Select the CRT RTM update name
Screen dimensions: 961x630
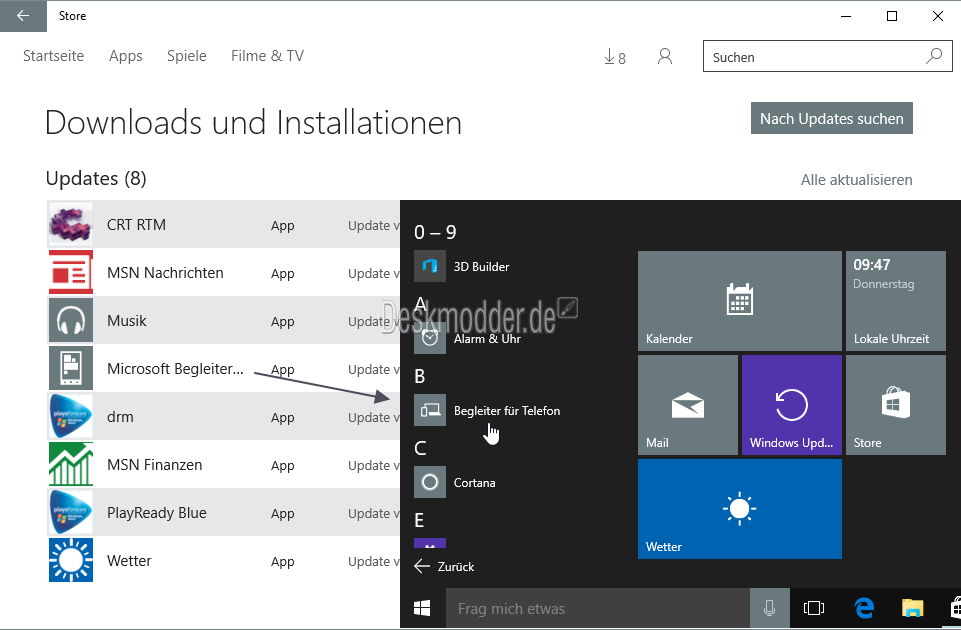pos(136,224)
